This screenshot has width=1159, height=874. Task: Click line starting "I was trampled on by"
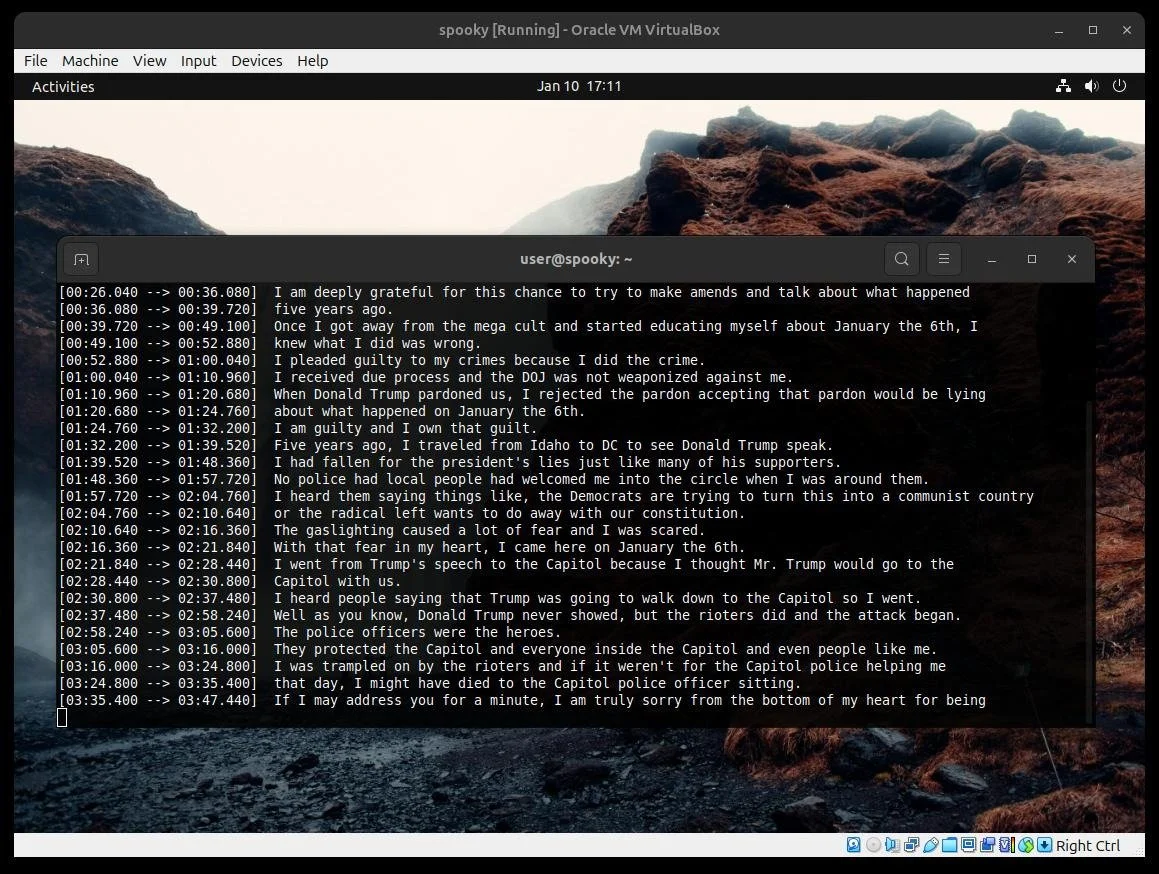coord(609,666)
